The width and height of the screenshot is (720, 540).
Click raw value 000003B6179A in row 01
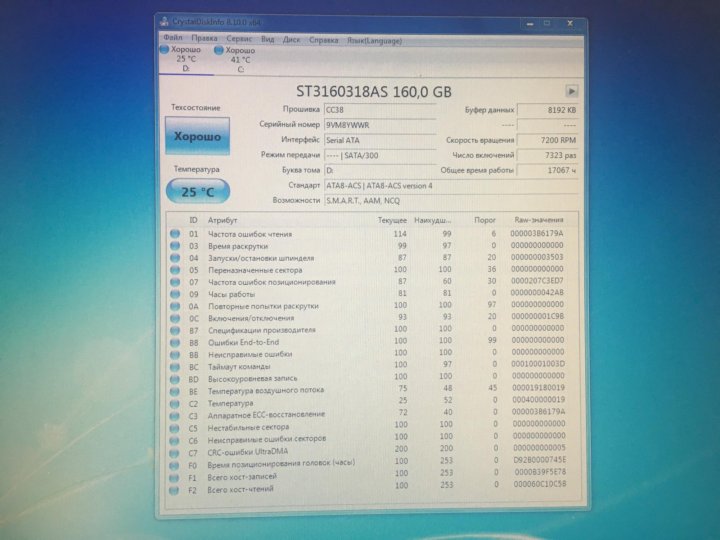[x=537, y=233]
